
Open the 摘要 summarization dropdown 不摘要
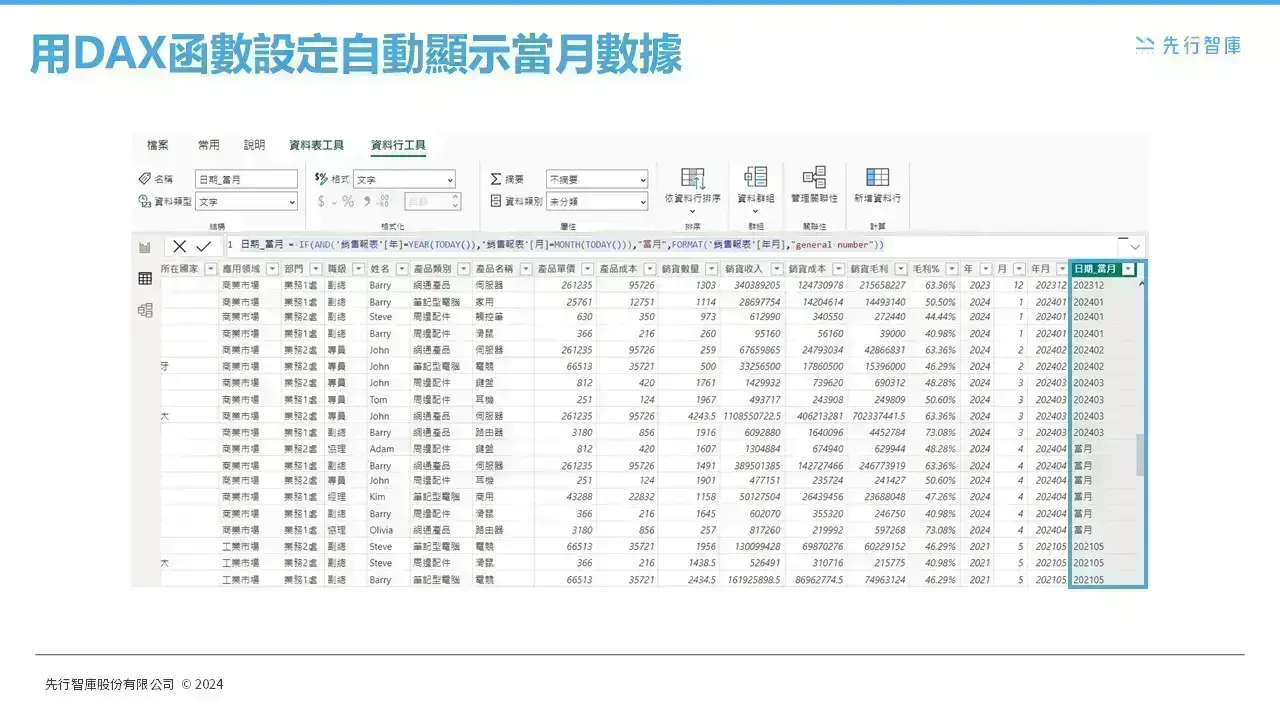[x=597, y=180]
